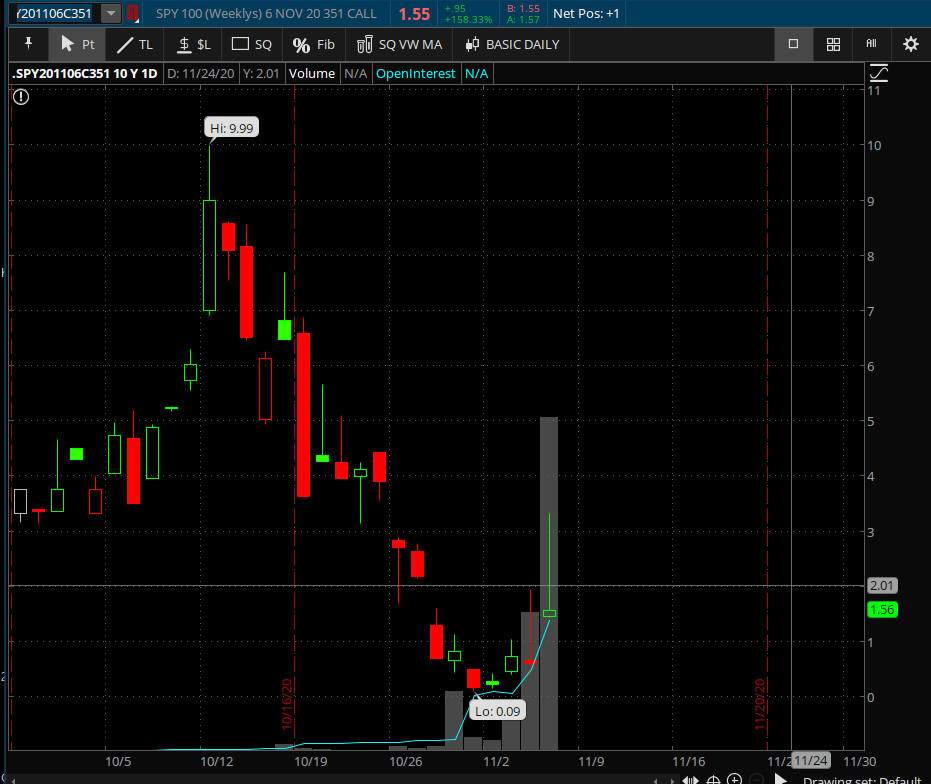
Task: Click the tallest gray volume bar
Action: pos(549,583)
